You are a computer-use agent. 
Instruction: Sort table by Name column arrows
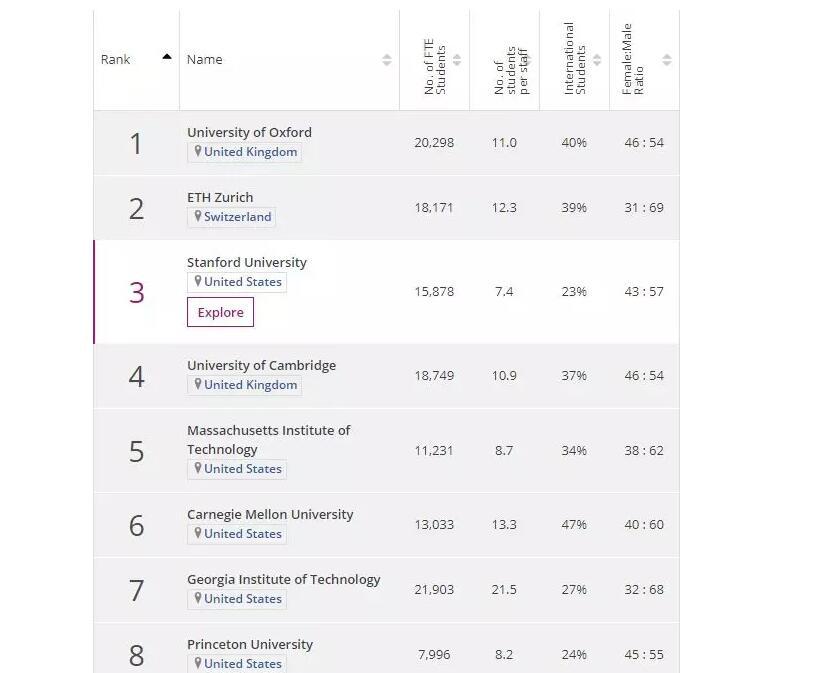(387, 60)
